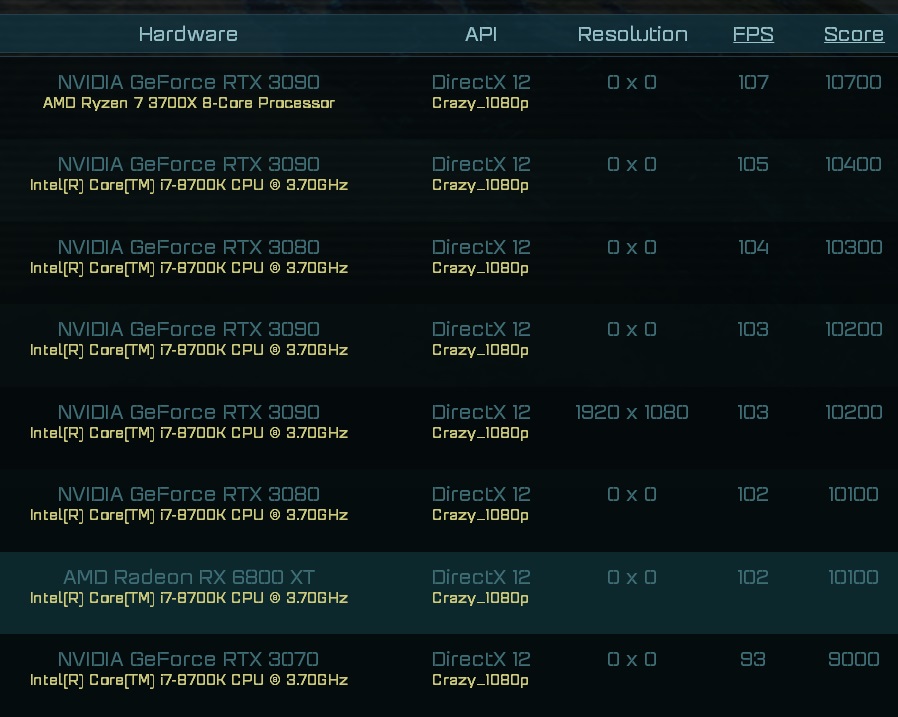Click the 104 FPS value

(x=753, y=247)
